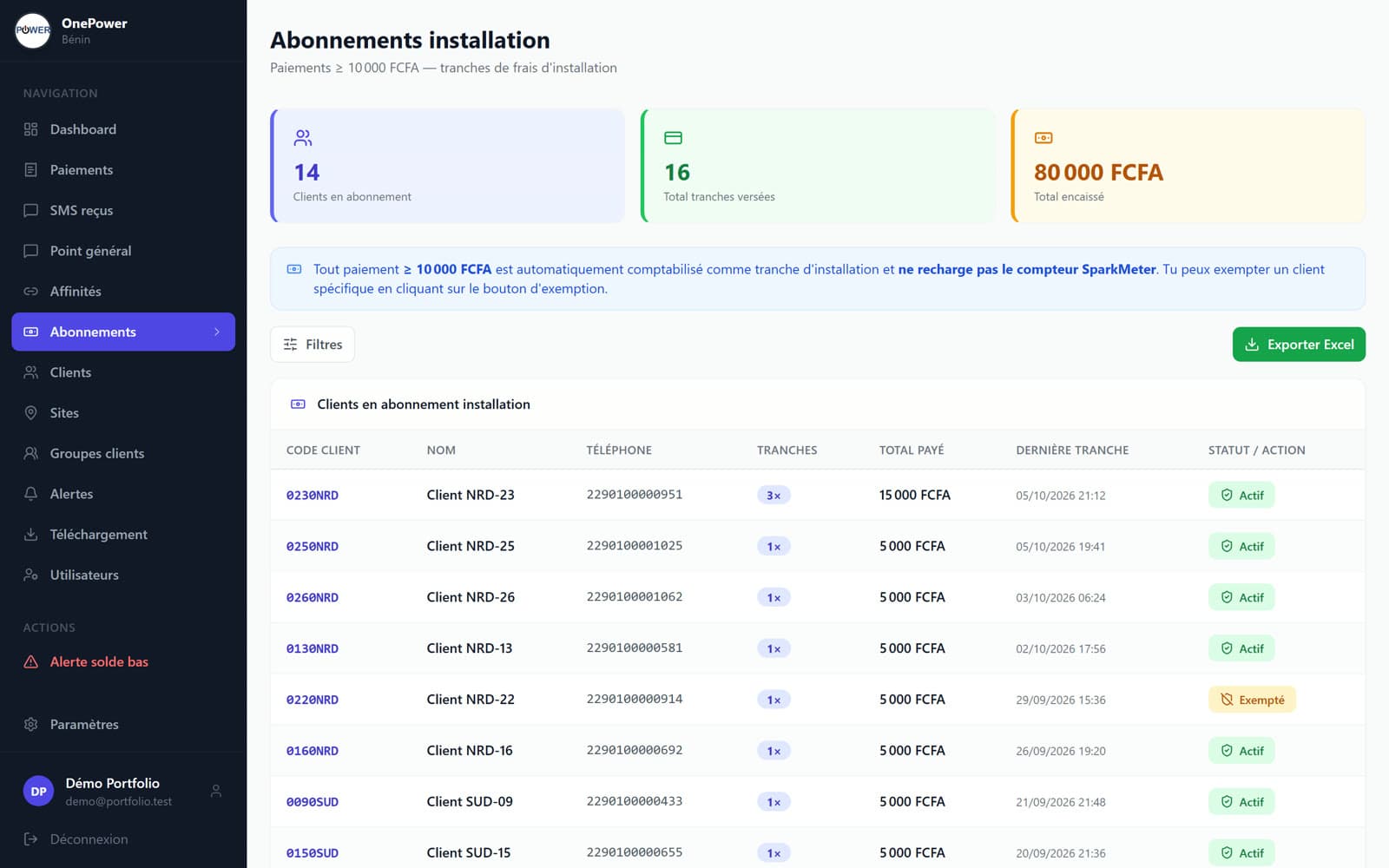
Task: Click the TOTAL PAYÉ column header
Action: click(x=912, y=450)
